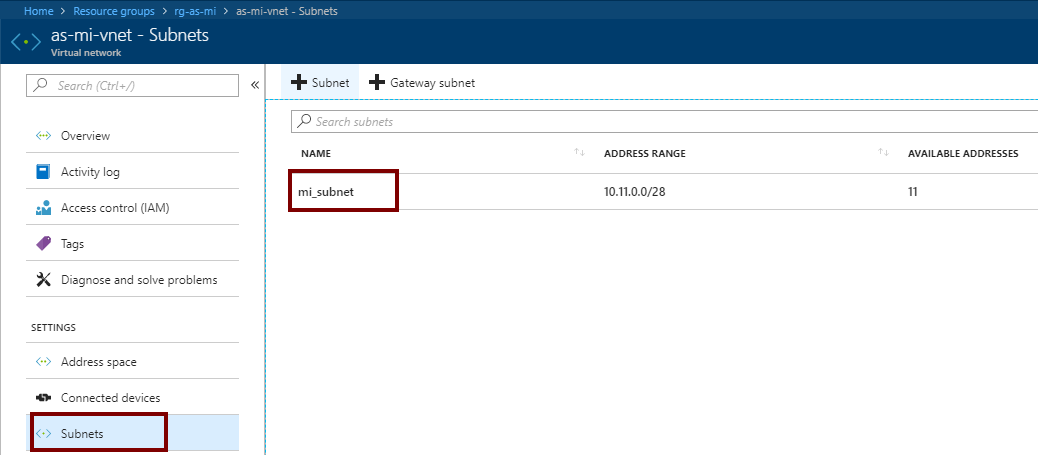This screenshot has height=455, width=1038.
Task: Click the purple Tags icon
Action: tap(43, 244)
